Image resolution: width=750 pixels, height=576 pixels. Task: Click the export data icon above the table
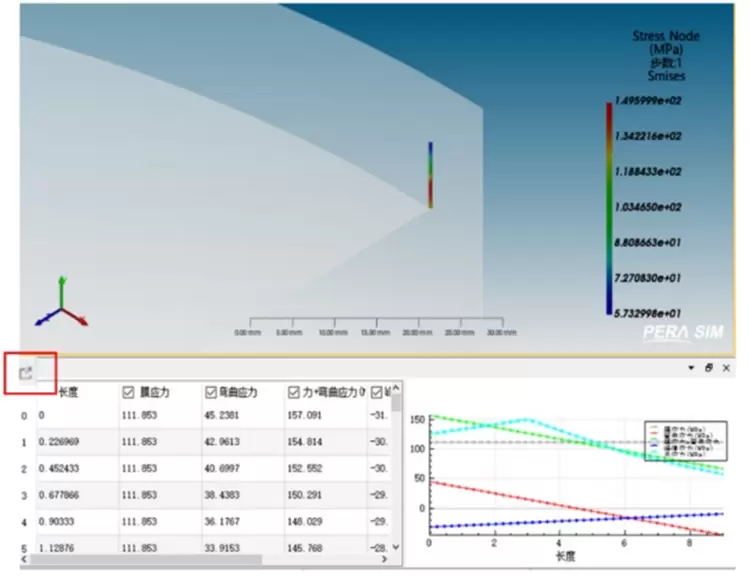[27, 373]
